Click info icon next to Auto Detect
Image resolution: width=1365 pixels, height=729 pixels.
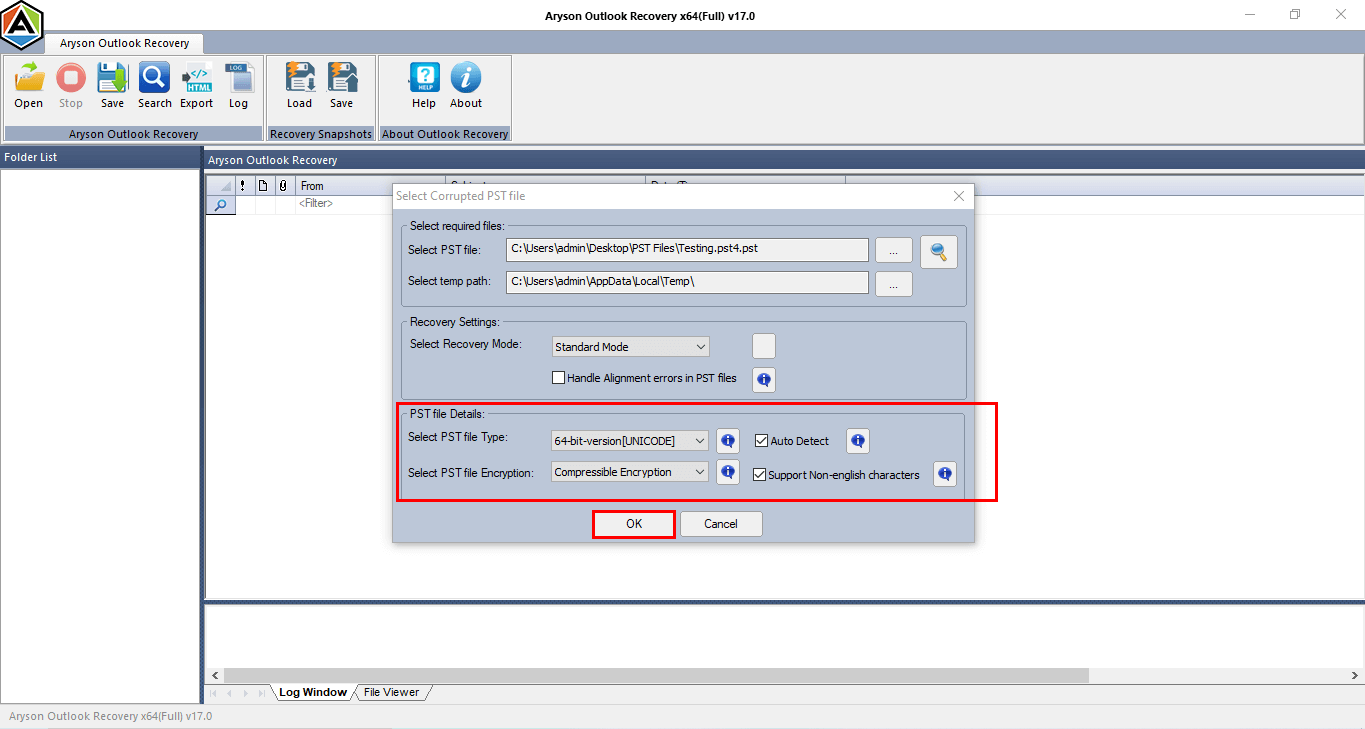point(858,440)
